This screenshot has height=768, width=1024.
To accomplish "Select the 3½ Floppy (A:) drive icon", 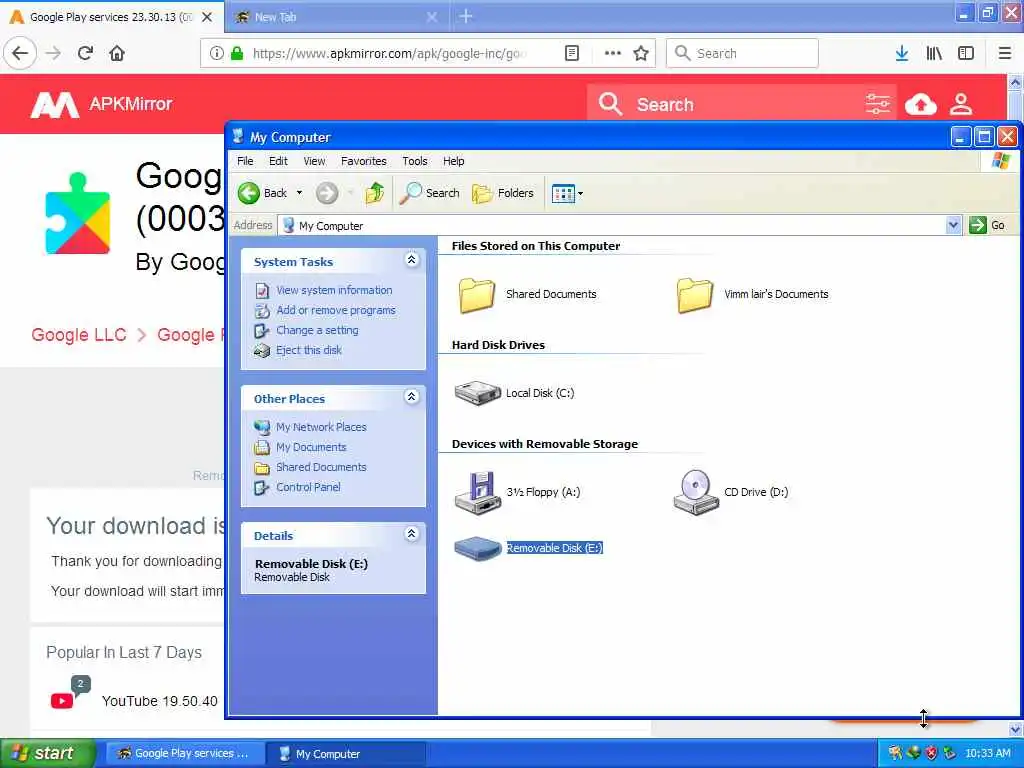I will click(x=477, y=492).
